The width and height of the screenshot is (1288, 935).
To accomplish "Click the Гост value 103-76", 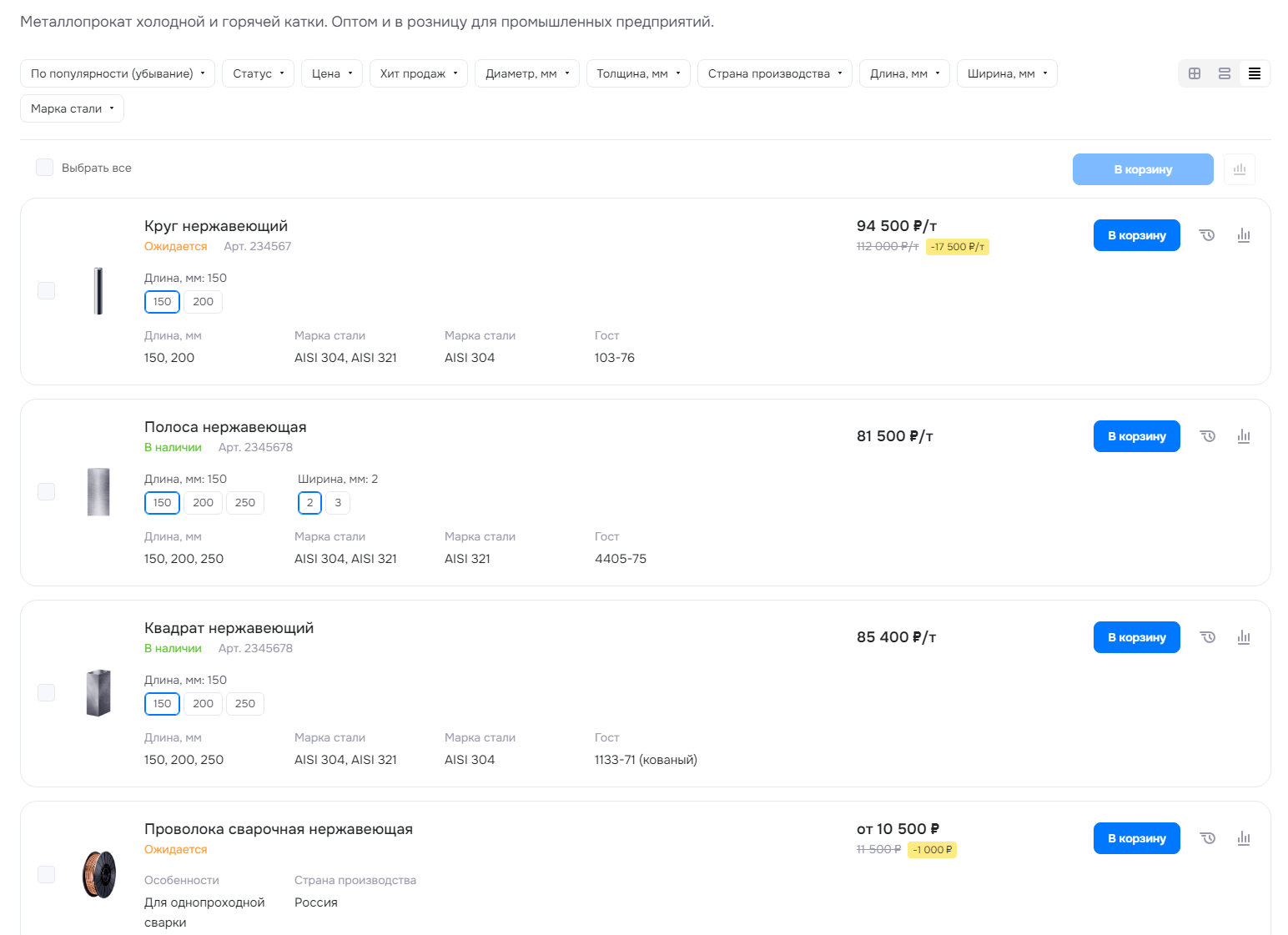I will coord(615,358).
